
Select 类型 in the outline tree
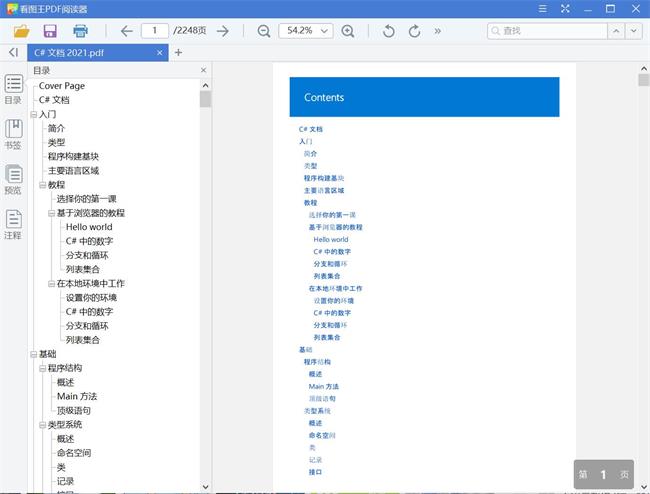(x=56, y=142)
